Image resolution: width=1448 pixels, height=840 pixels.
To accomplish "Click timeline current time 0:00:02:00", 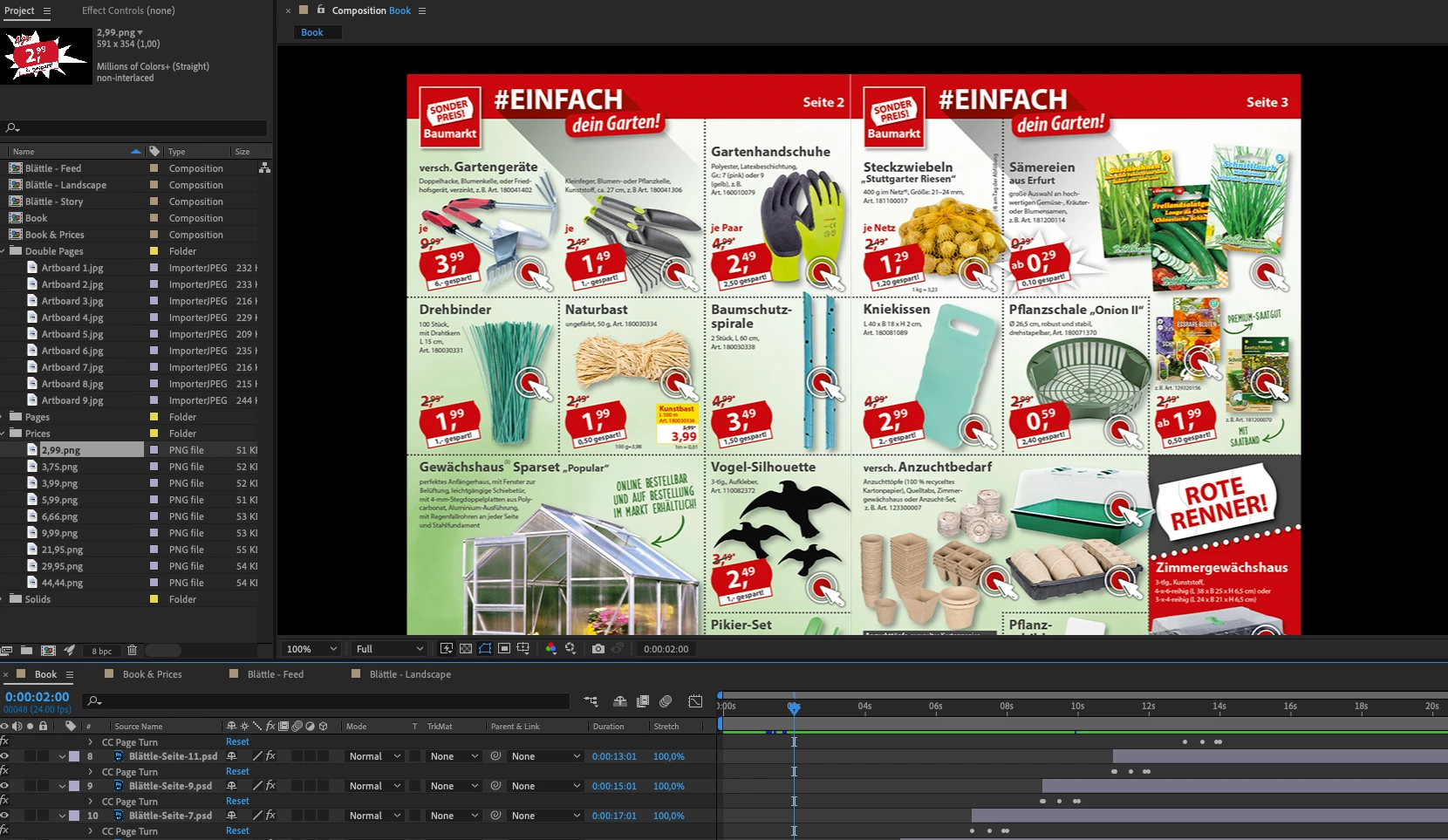I will [x=37, y=697].
